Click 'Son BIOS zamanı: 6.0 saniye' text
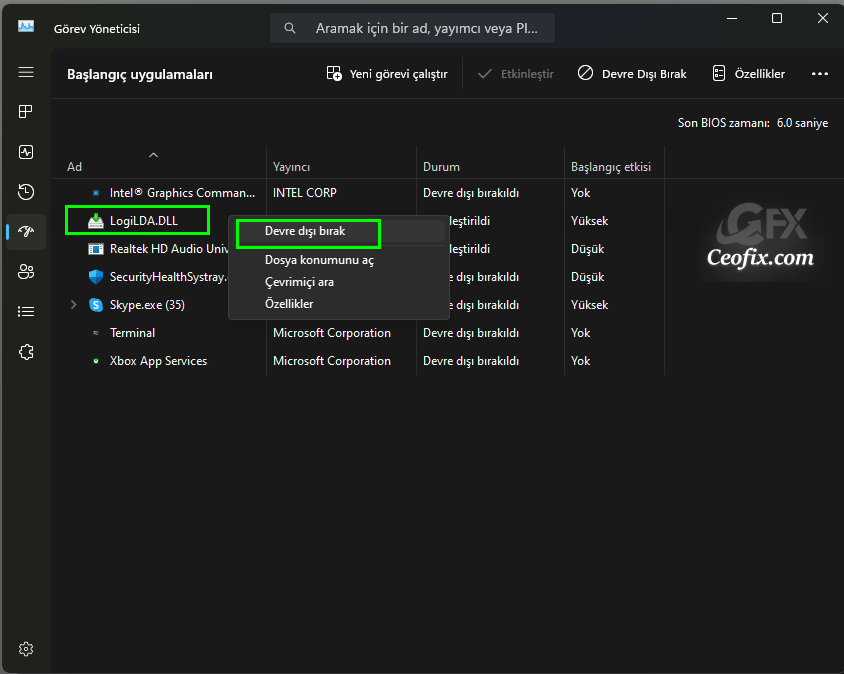844x674 pixels. click(752, 123)
